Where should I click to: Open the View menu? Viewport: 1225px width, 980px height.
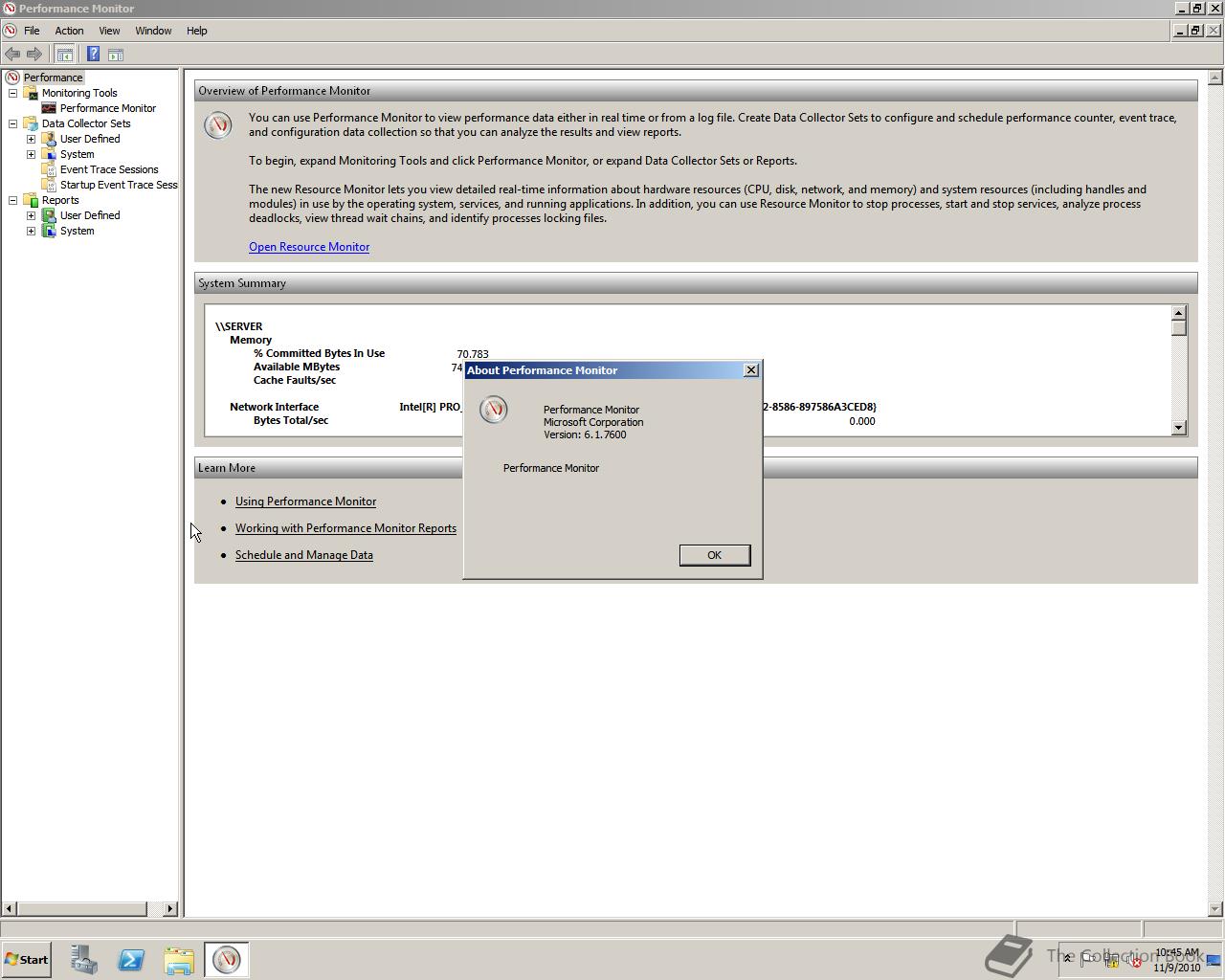pos(109,31)
